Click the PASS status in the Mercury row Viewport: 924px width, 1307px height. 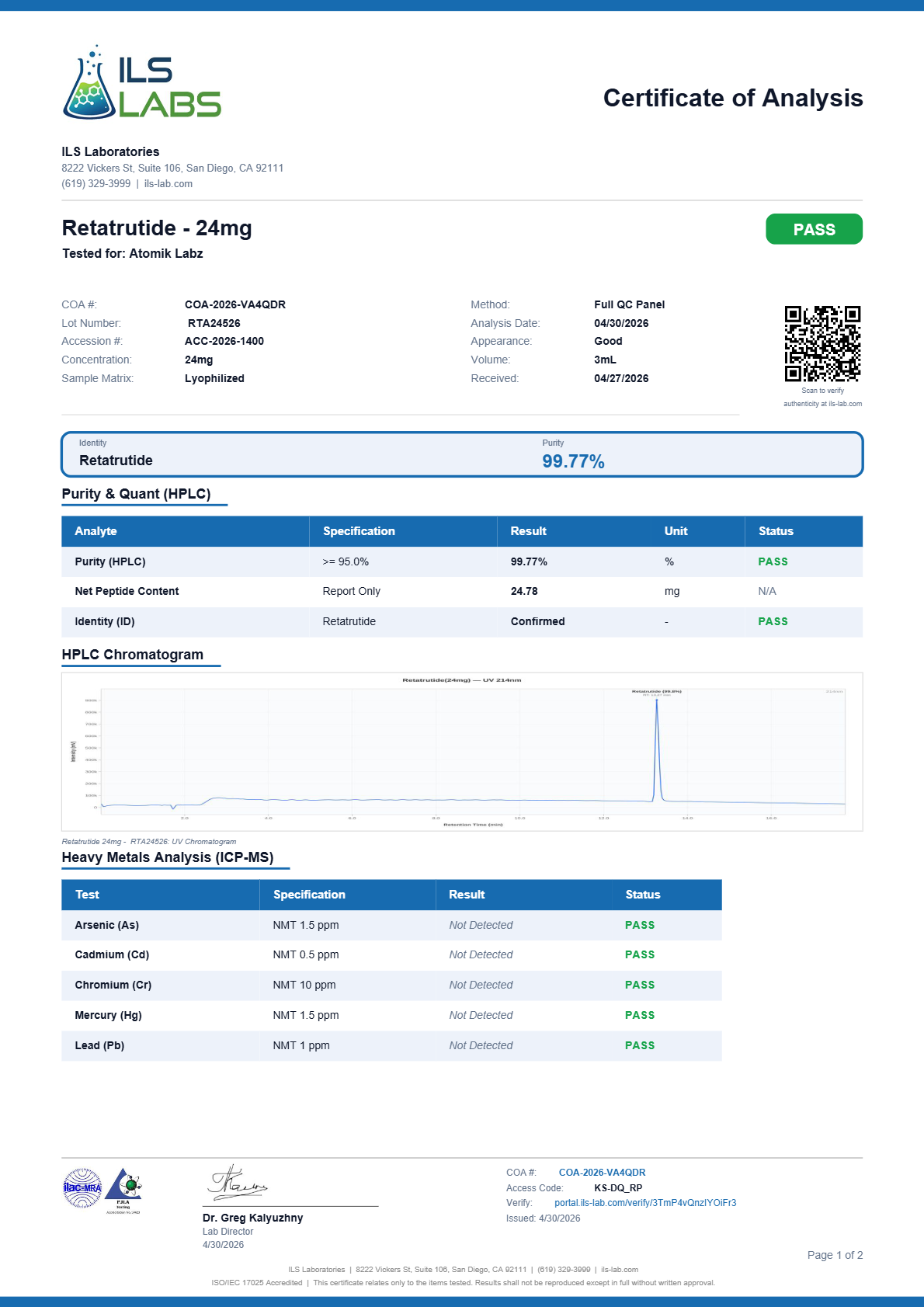click(x=640, y=1015)
